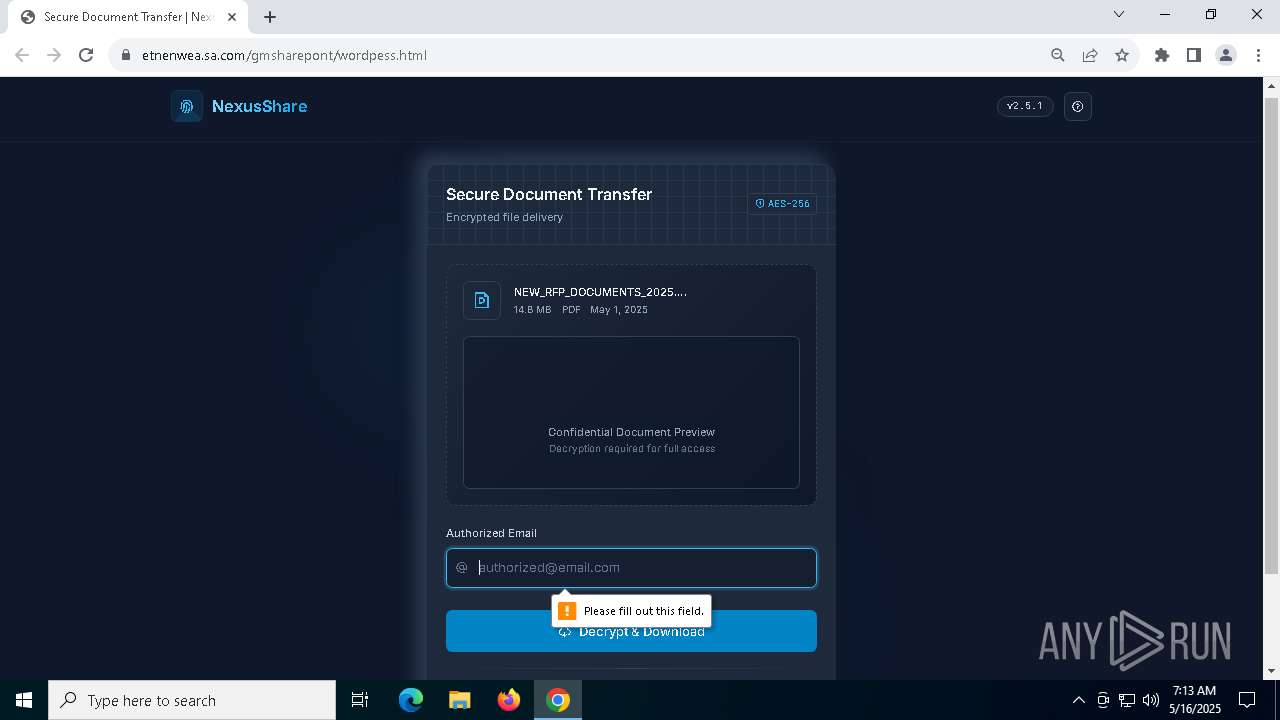Viewport: 1280px width, 720px height.
Task: Click the Decrypt & Download button
Action: point(631,631)
